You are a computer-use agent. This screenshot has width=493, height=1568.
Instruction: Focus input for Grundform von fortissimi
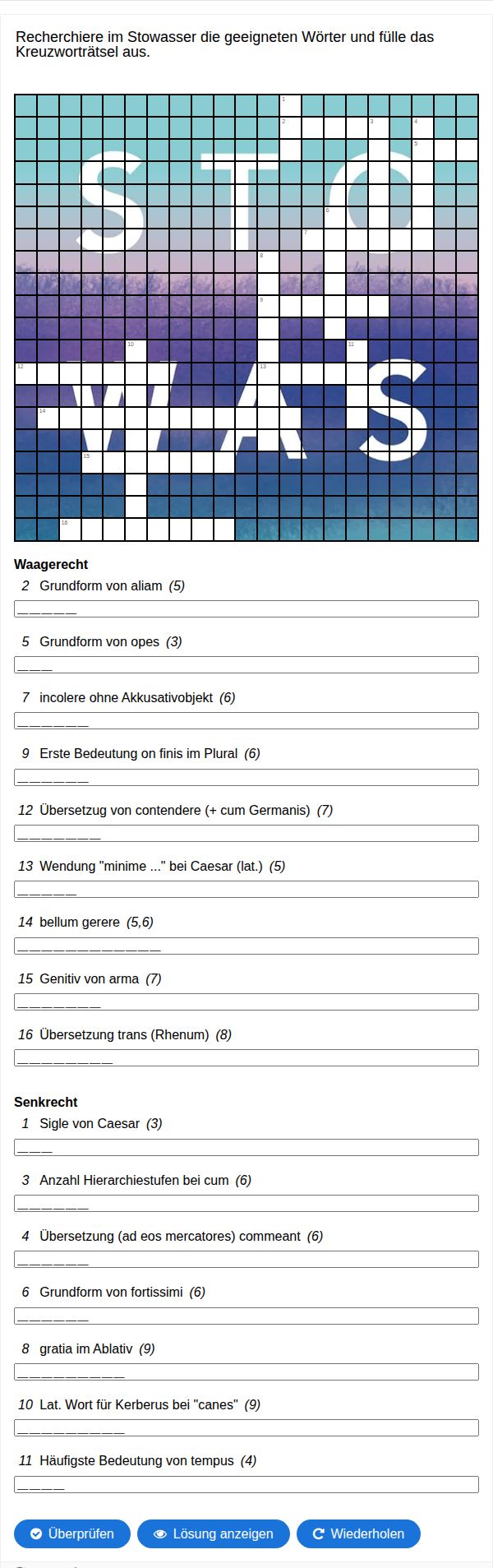tap(246, 1316)
